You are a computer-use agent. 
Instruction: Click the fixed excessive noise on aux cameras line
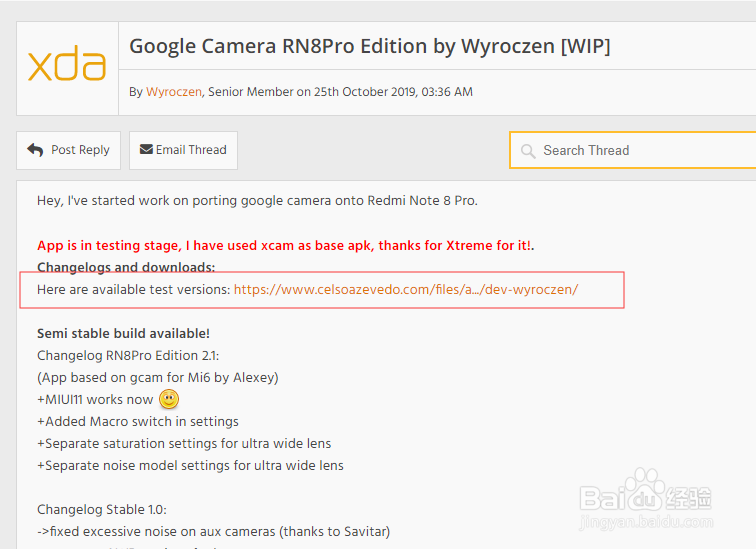[x=214, y=532]
